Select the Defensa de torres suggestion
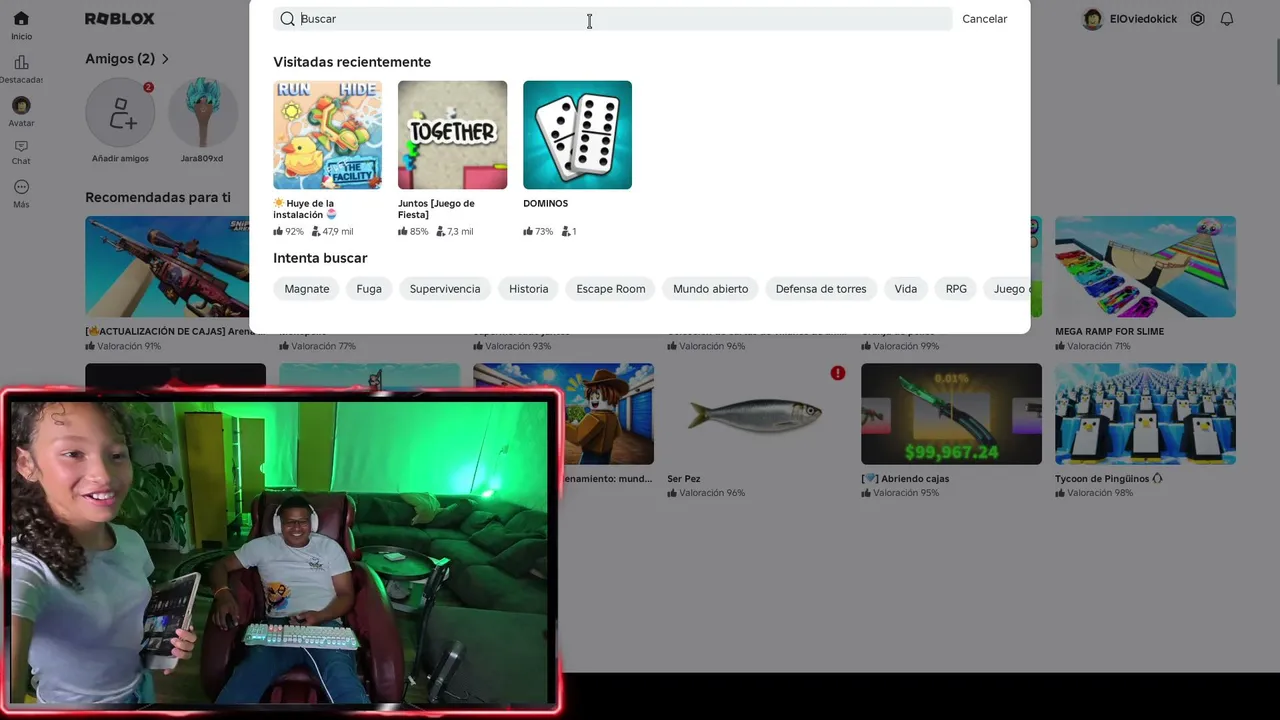 pos(821,289)
